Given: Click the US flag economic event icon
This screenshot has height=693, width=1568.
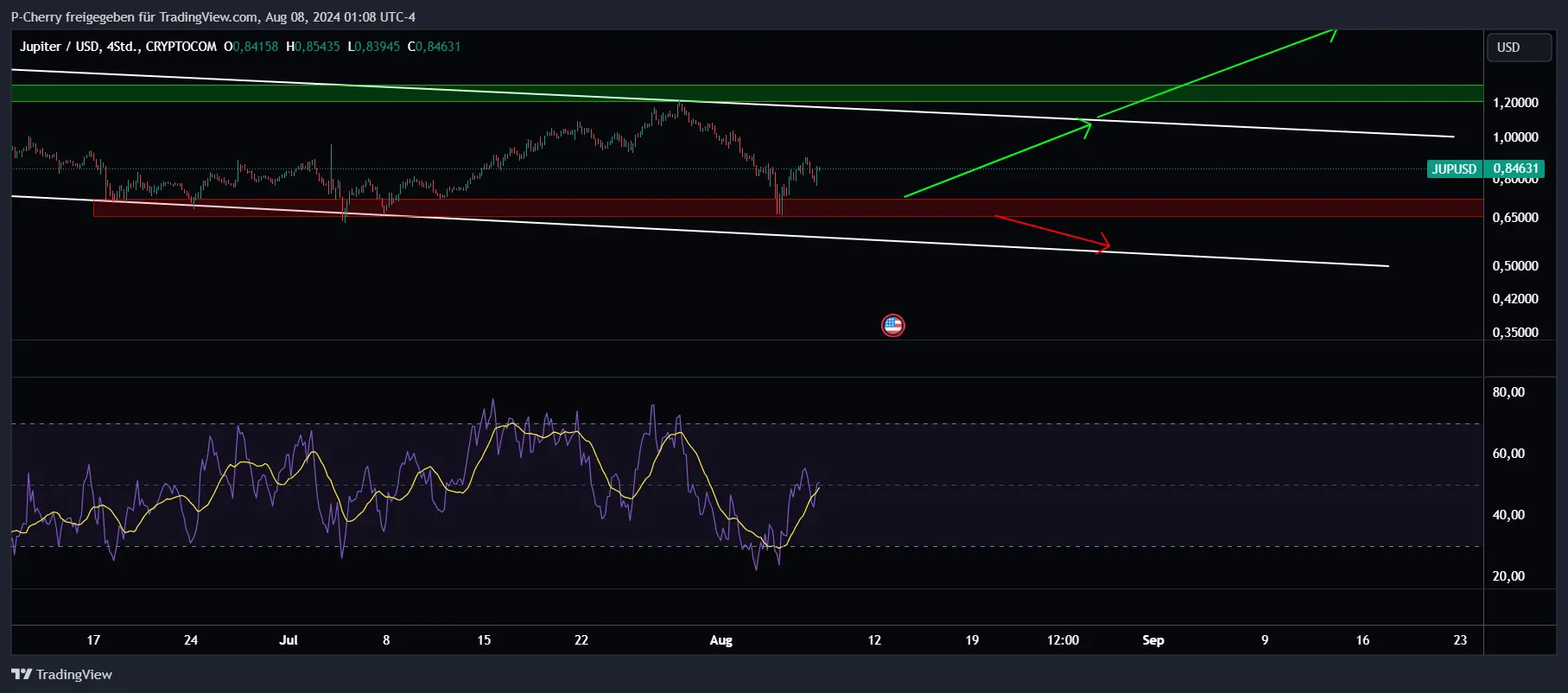Looking at the screenshot, I should pos(892,326).
